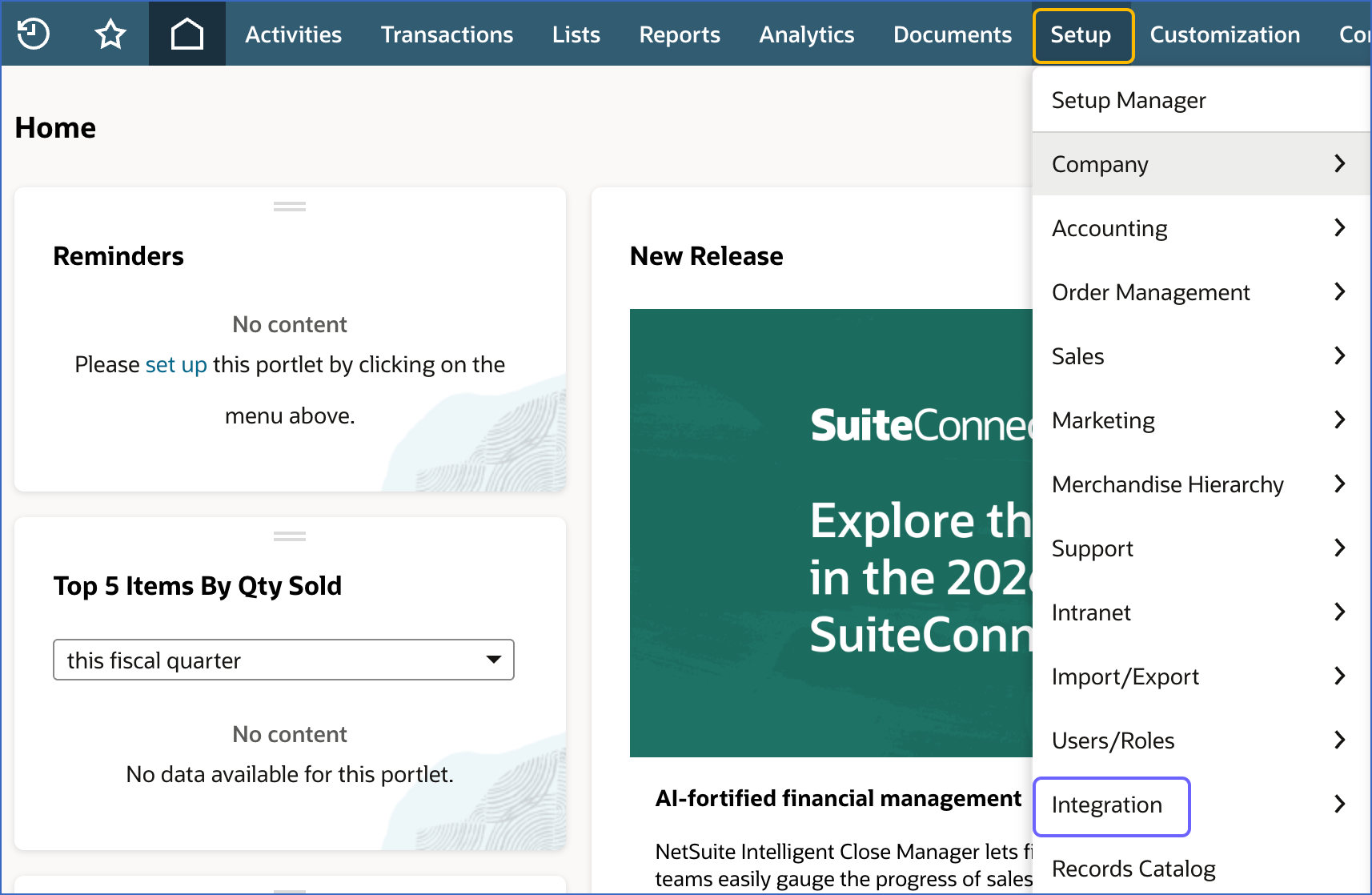Go to the Home house icon

click(x=187, y=34)
